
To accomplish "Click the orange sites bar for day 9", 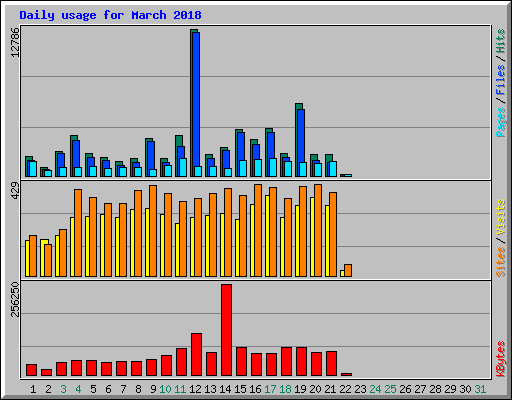I will click(x=153, y=231).
